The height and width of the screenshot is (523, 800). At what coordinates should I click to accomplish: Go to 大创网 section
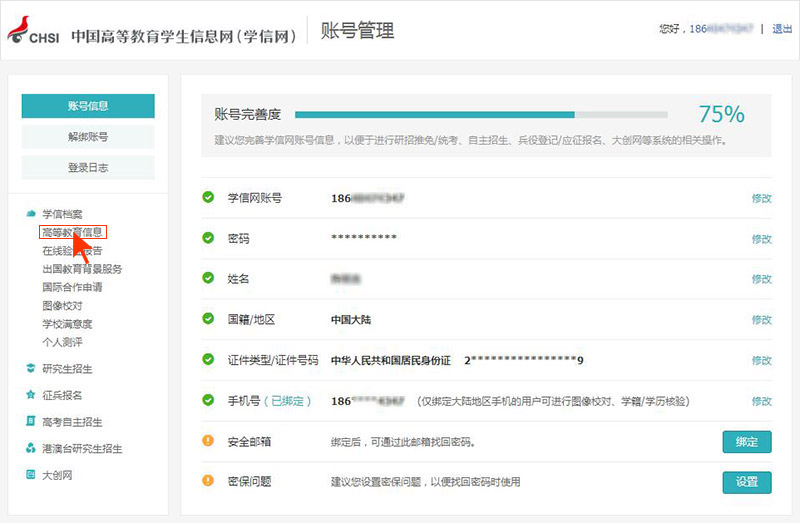coord(57,475)
